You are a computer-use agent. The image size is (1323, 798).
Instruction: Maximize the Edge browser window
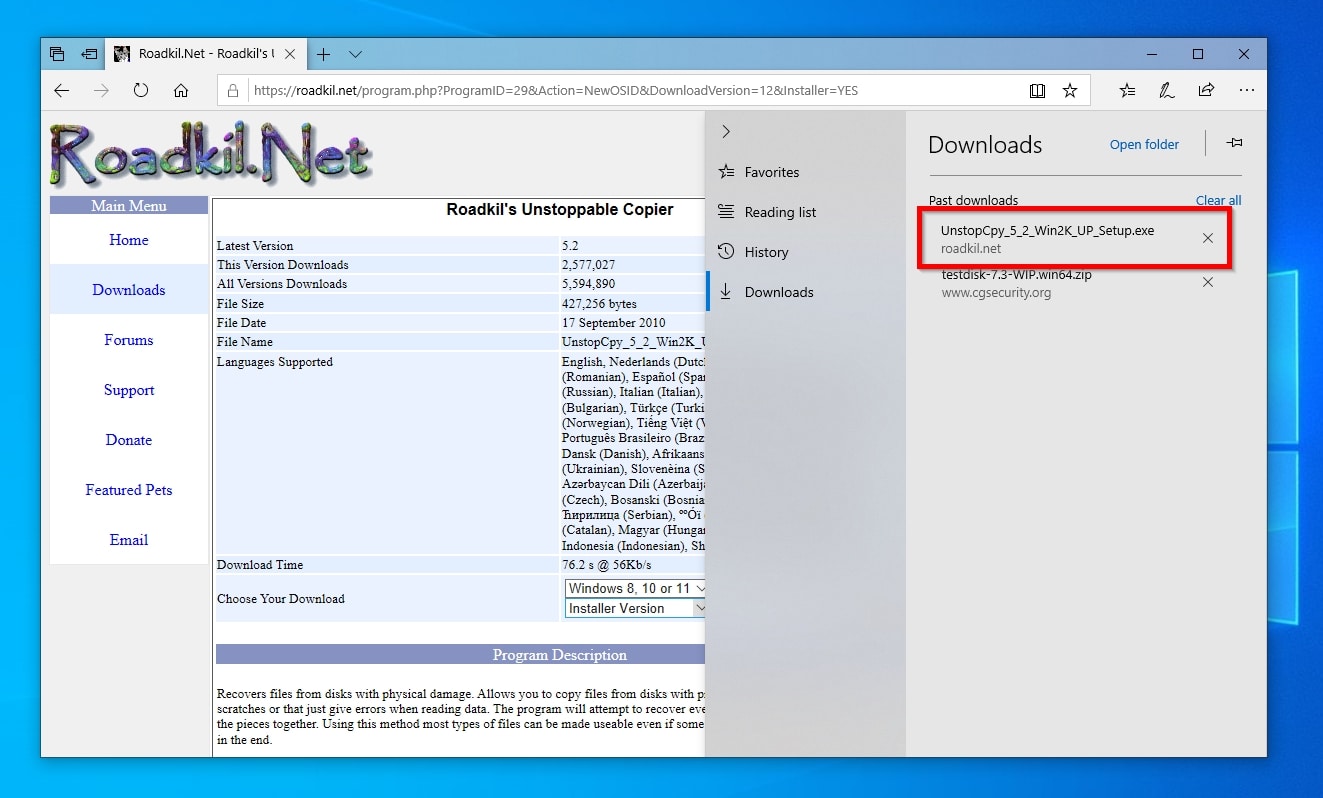point(1198,54)
